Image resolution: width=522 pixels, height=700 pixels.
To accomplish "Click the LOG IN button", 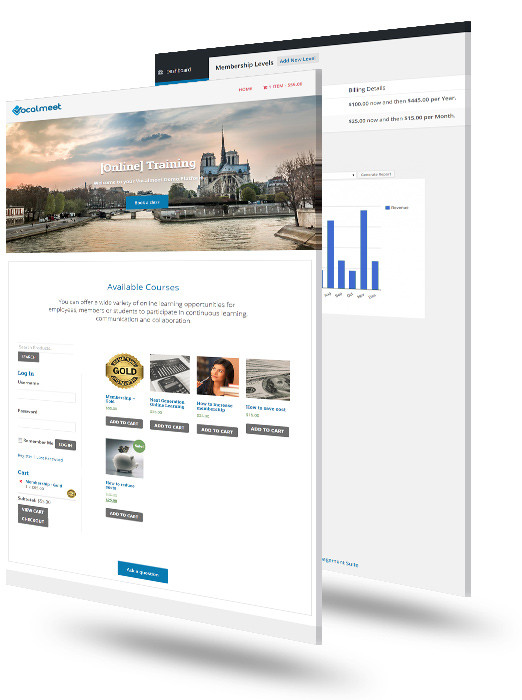I will pos(65,445).
